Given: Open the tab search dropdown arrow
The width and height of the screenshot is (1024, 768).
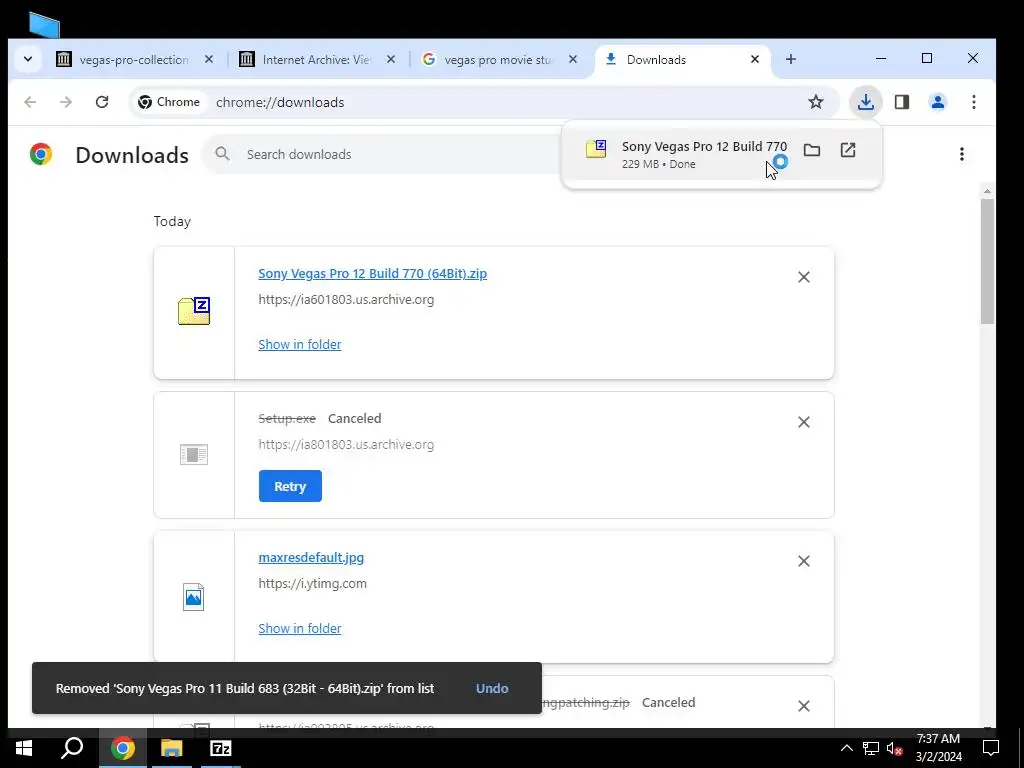Looking at the screenshot, I should pos(28,59).
